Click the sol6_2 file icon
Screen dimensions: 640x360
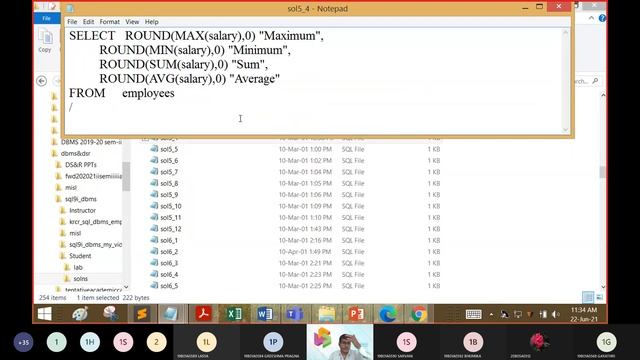tap(154, 251)
